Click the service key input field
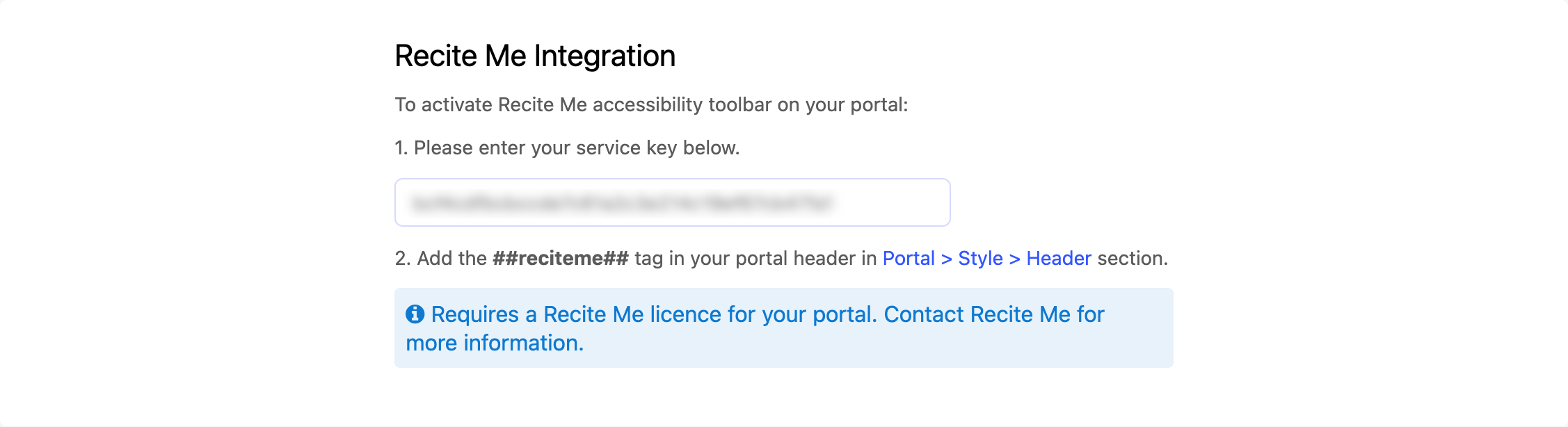 point(672,202)
